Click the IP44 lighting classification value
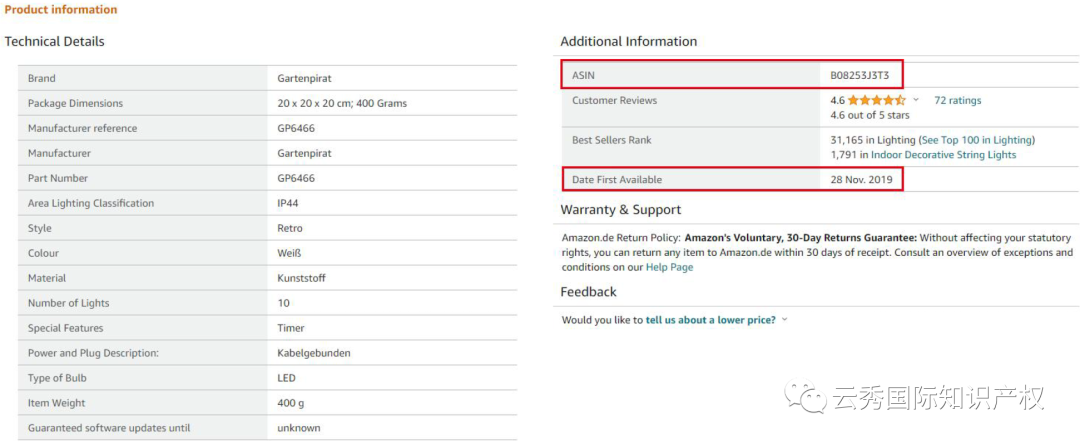1080x445 pixels. coord(289,203)
